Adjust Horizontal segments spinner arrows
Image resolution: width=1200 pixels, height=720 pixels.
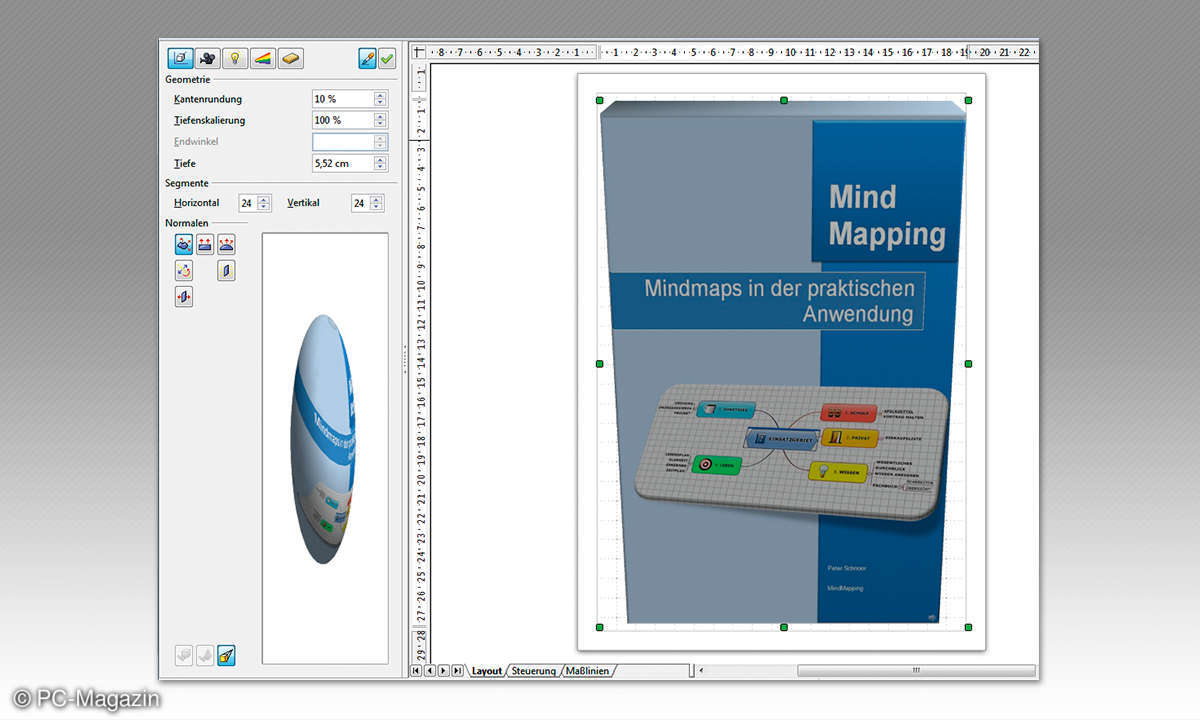(x=264, y=203)
